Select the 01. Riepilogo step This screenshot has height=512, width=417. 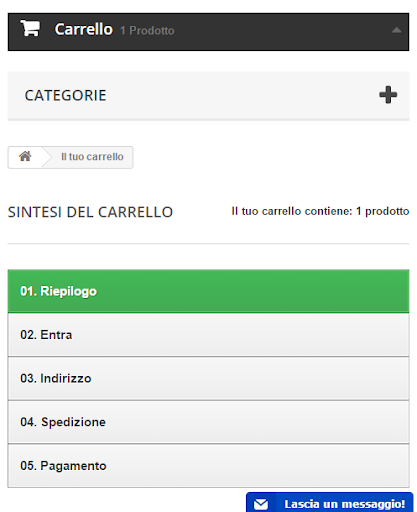point(208,291)
